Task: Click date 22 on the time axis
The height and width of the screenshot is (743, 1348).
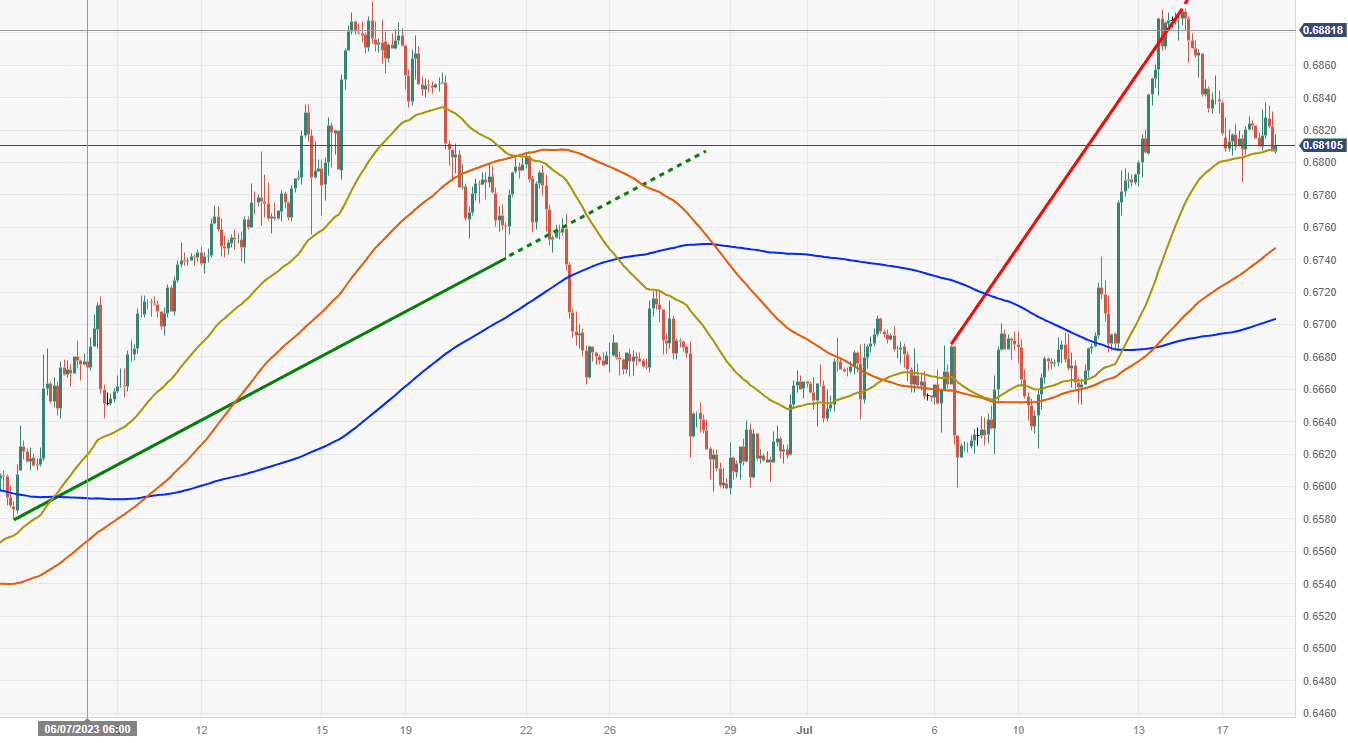Action: pos(526,729)
